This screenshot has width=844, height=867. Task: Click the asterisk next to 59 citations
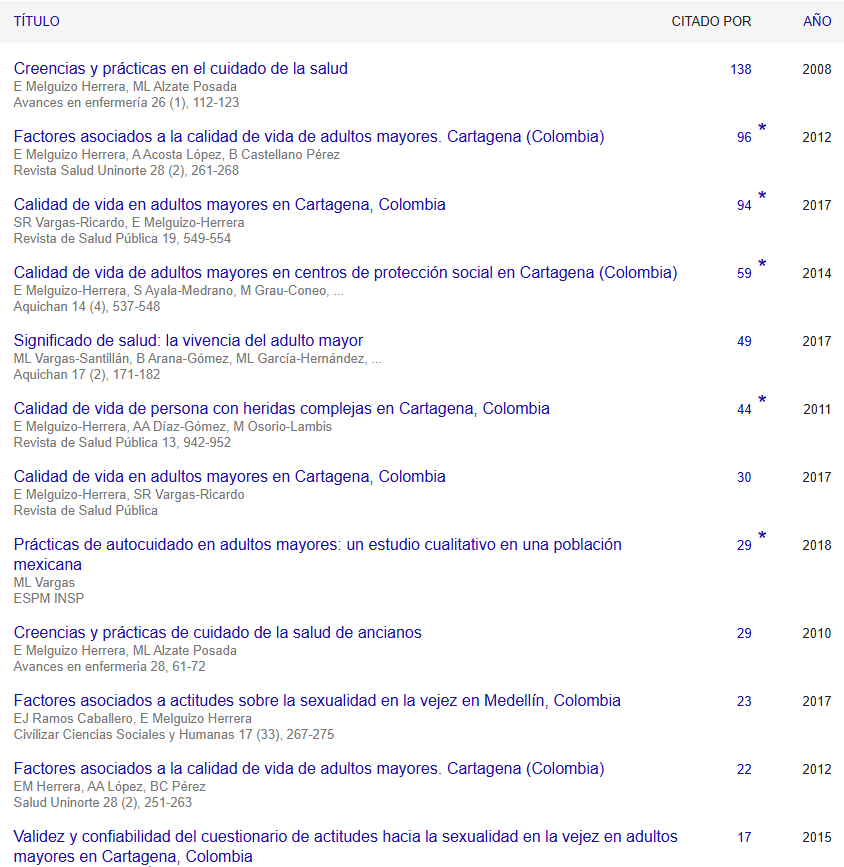[762, 265]
